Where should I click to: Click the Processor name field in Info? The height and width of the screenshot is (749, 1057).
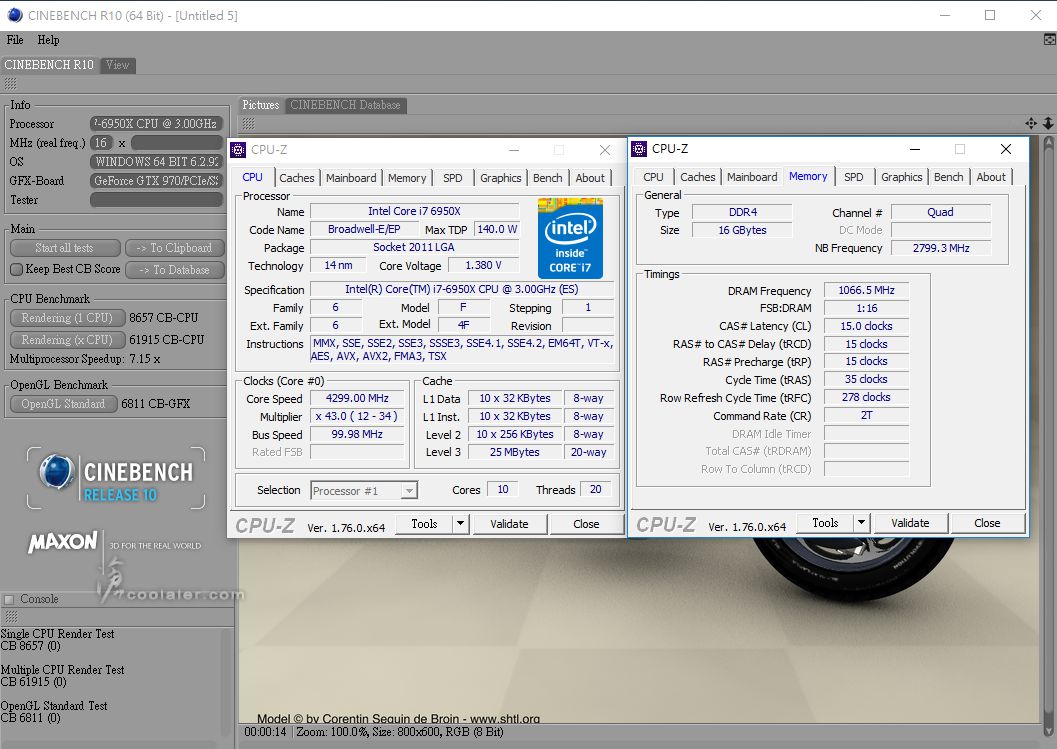click(x=156, y=123)
